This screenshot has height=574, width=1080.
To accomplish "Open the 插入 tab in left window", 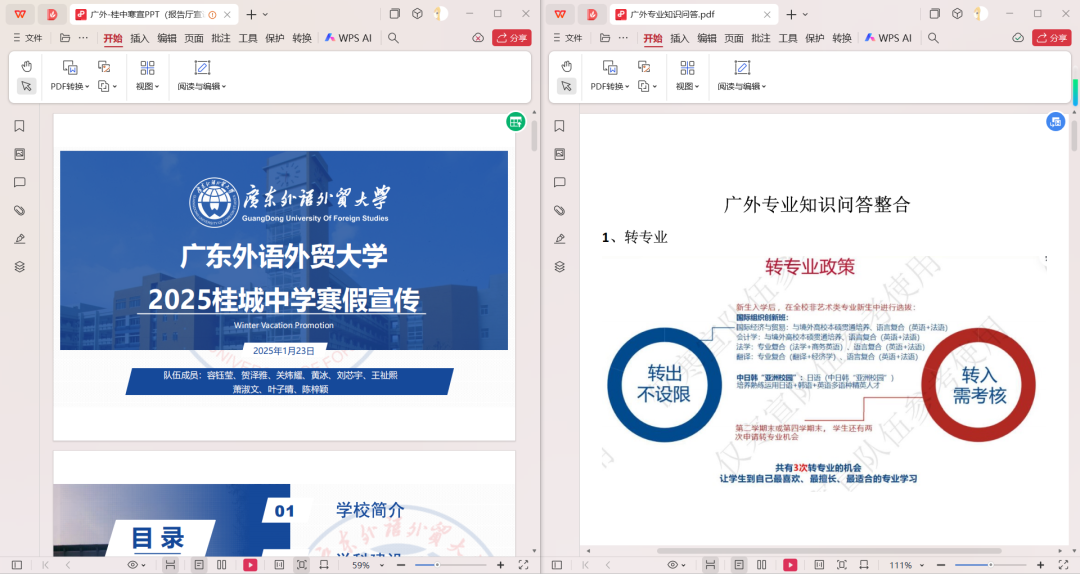I will click(139, 38).
